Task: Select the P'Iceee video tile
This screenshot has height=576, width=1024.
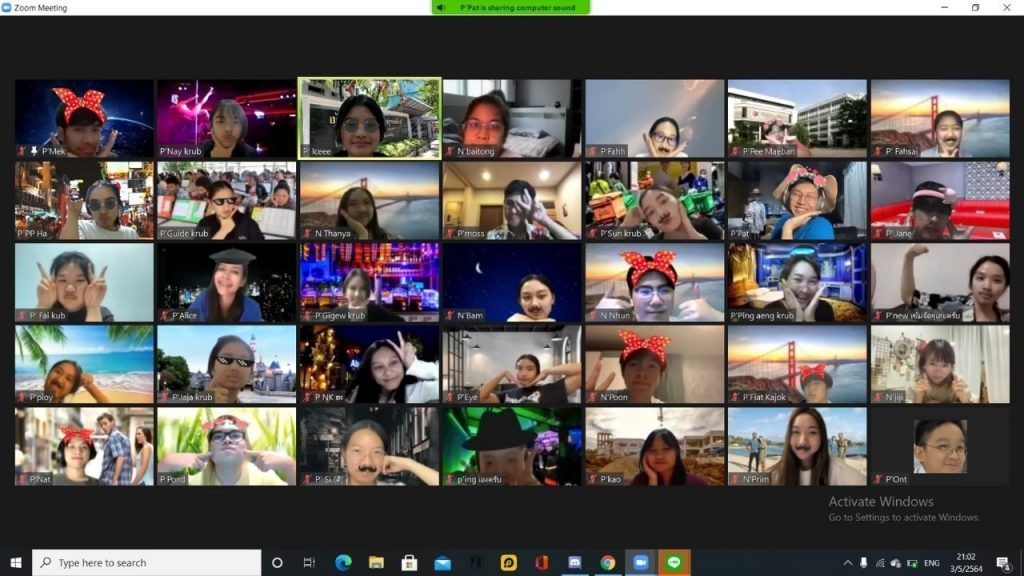Action: click(x=369, y=118)
